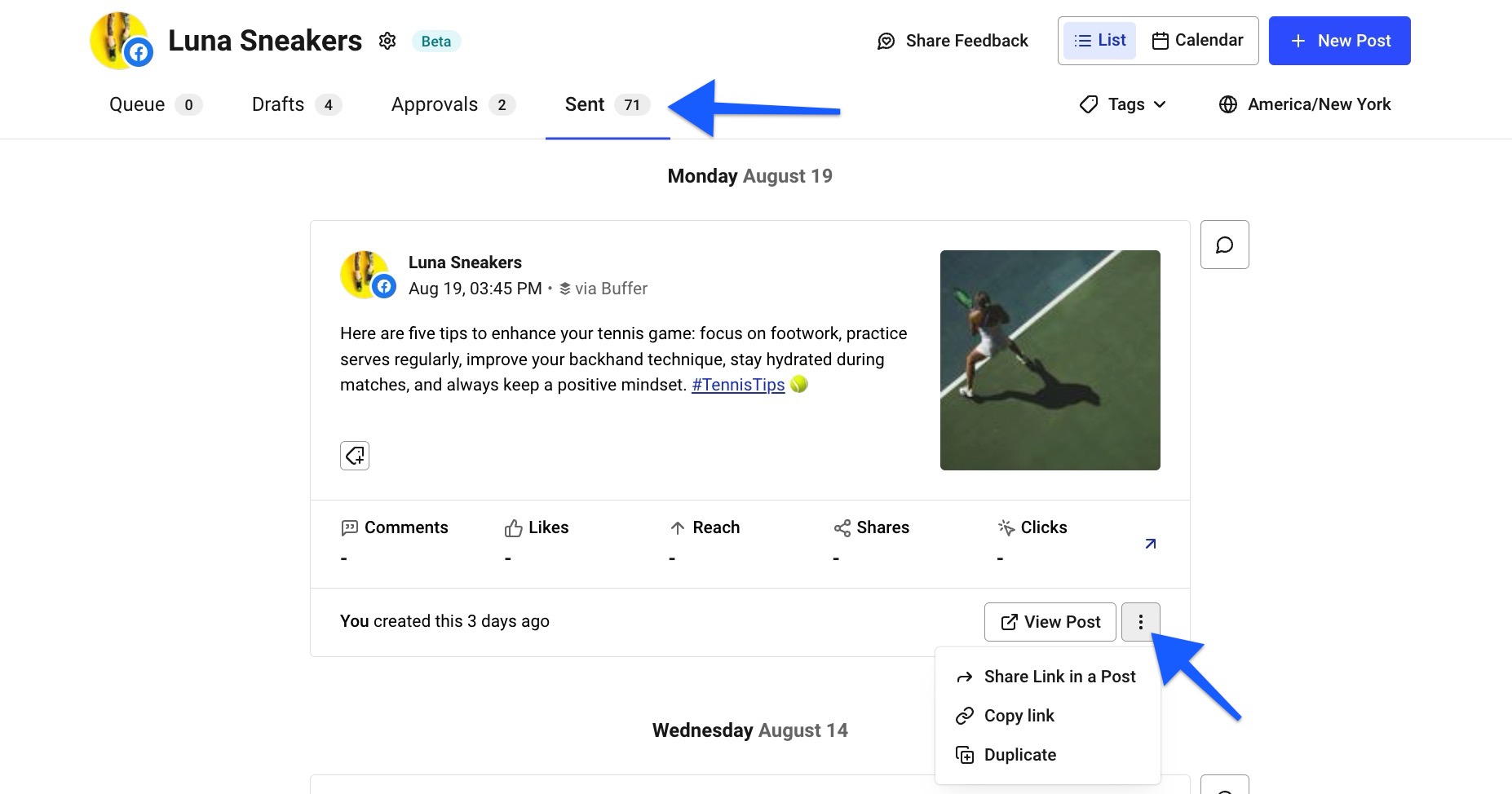Click the Aug 19, 03:45 PM timestamp
Image resolution: width=1512 pixels, height=794 pixels.
[x=475, y=289]
